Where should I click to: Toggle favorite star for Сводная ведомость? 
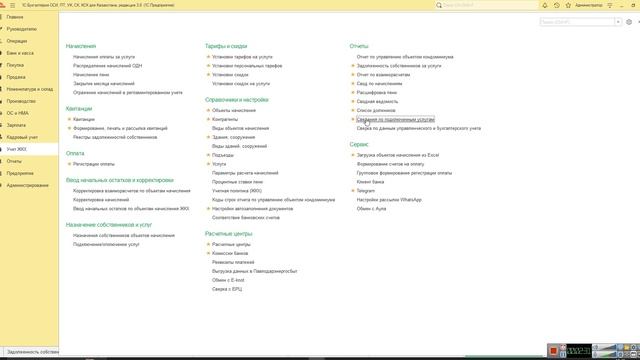point(353,101)
